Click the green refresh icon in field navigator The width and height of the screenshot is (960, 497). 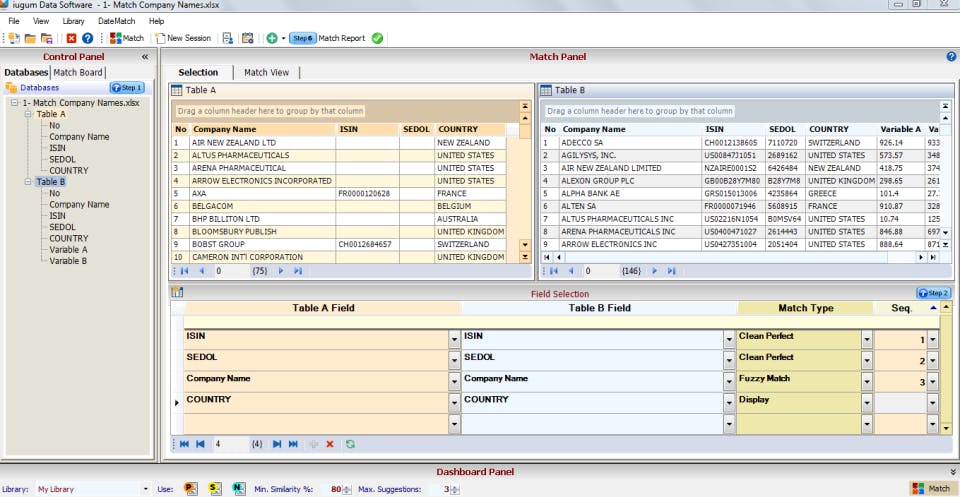(x=350, y=443)
